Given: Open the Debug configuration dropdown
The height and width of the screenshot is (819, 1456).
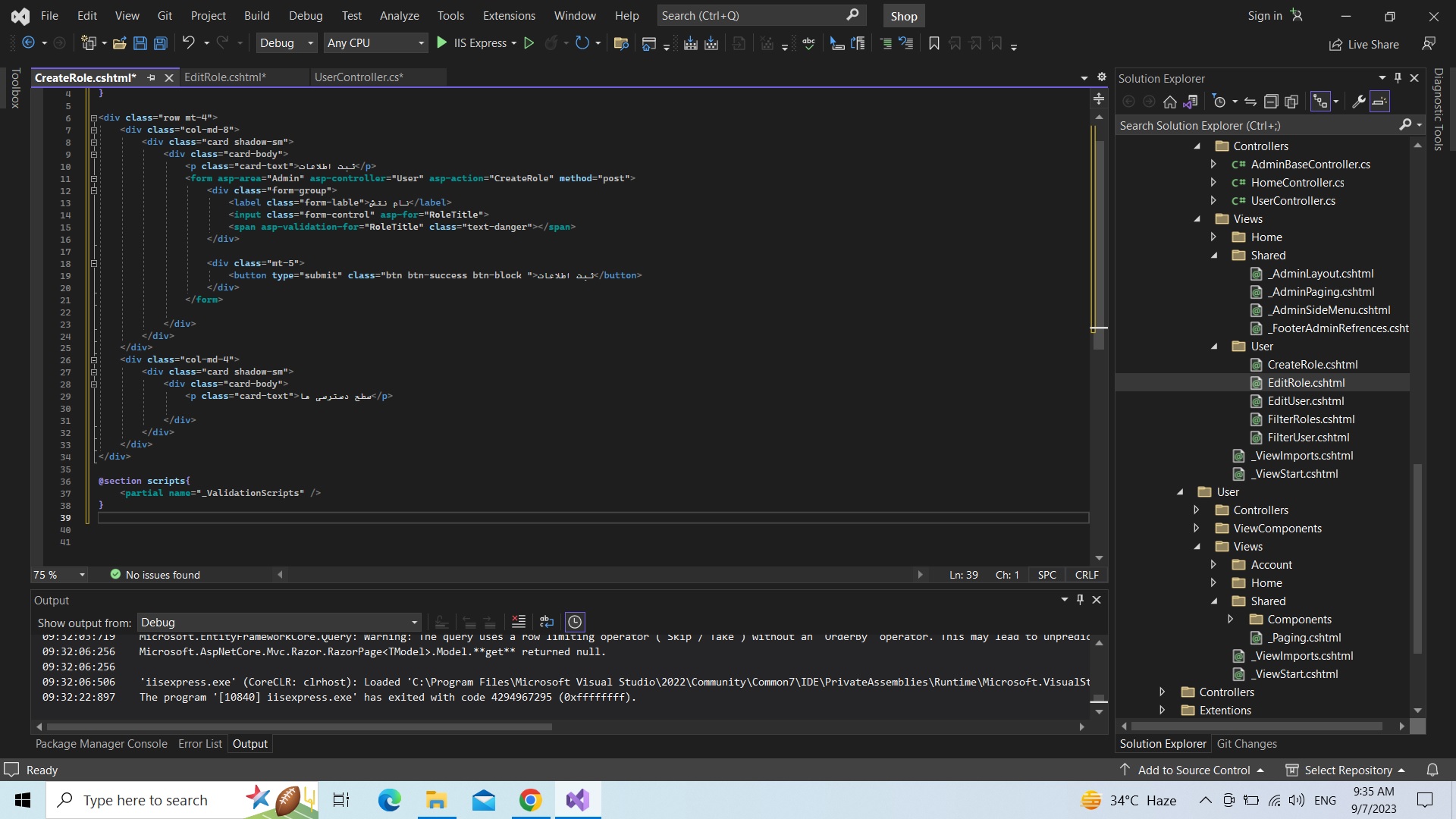Looking at the screenshot, I should pos(286,43).
